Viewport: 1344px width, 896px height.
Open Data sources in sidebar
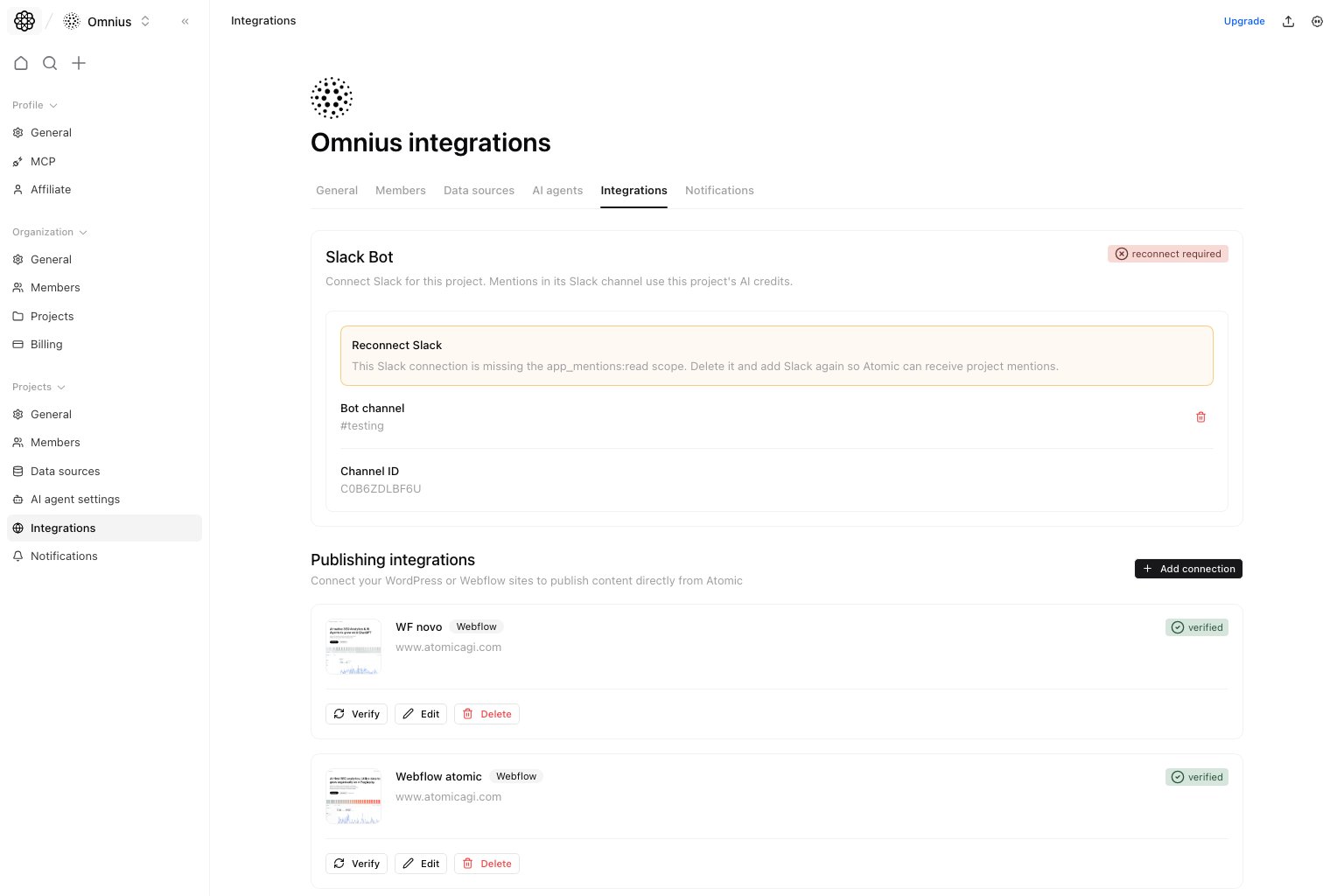104,472
